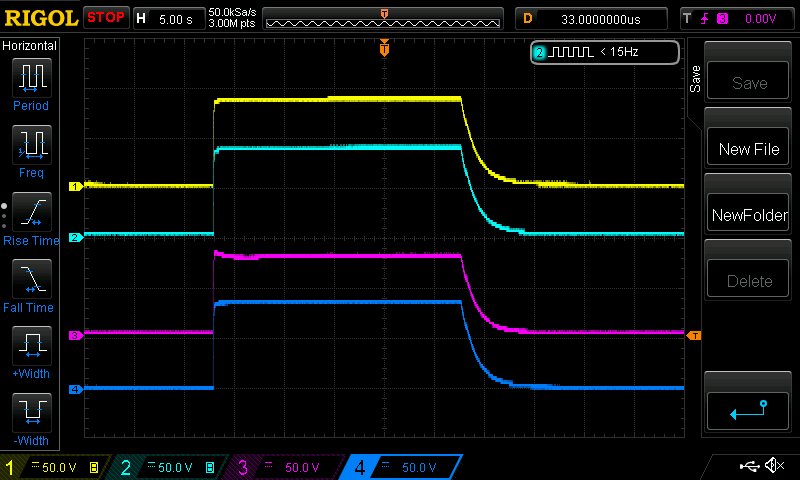
Task: Select the Fall Time measurement icon
Action: click(32, 279)
